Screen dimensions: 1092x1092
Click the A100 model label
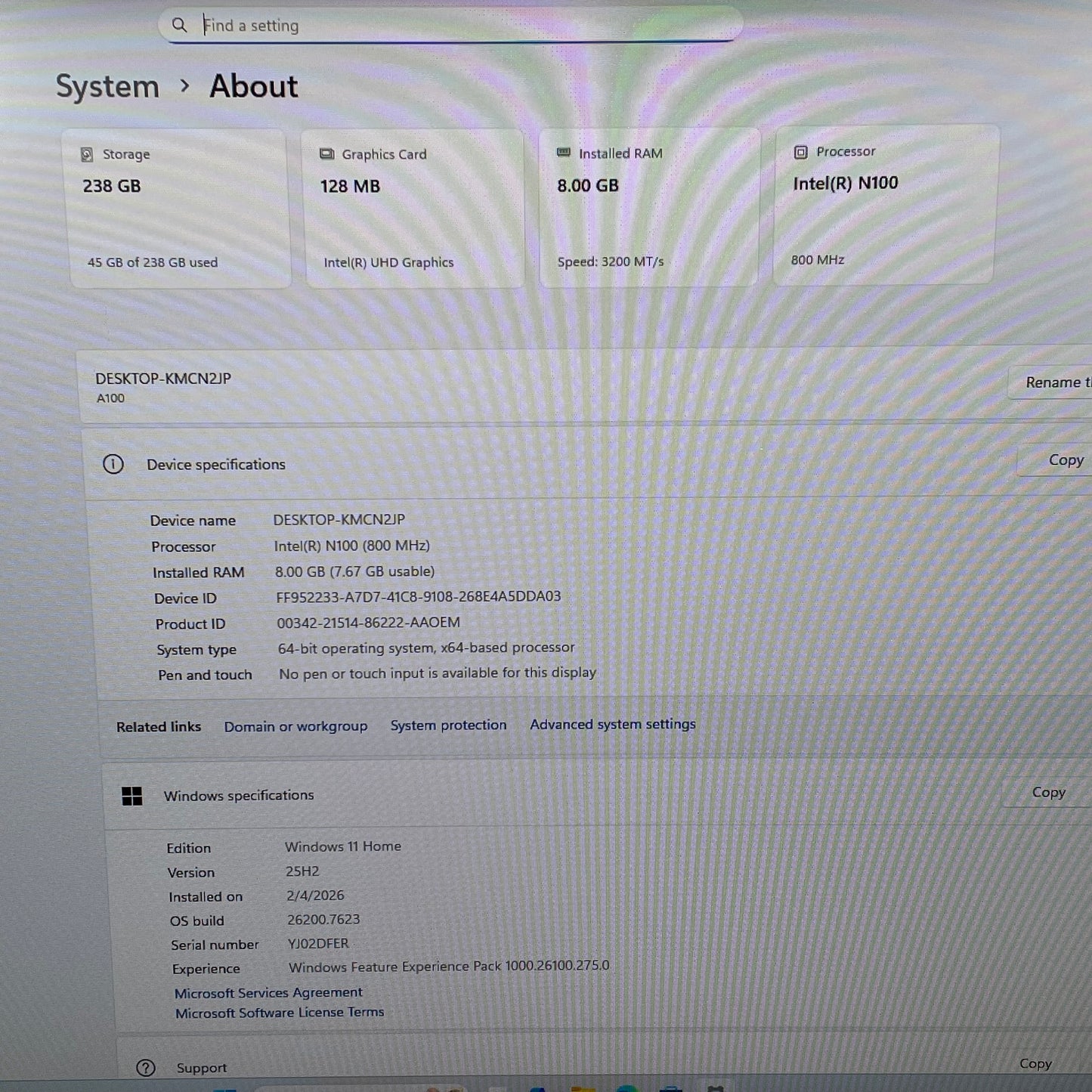click(x=110, y=398)
